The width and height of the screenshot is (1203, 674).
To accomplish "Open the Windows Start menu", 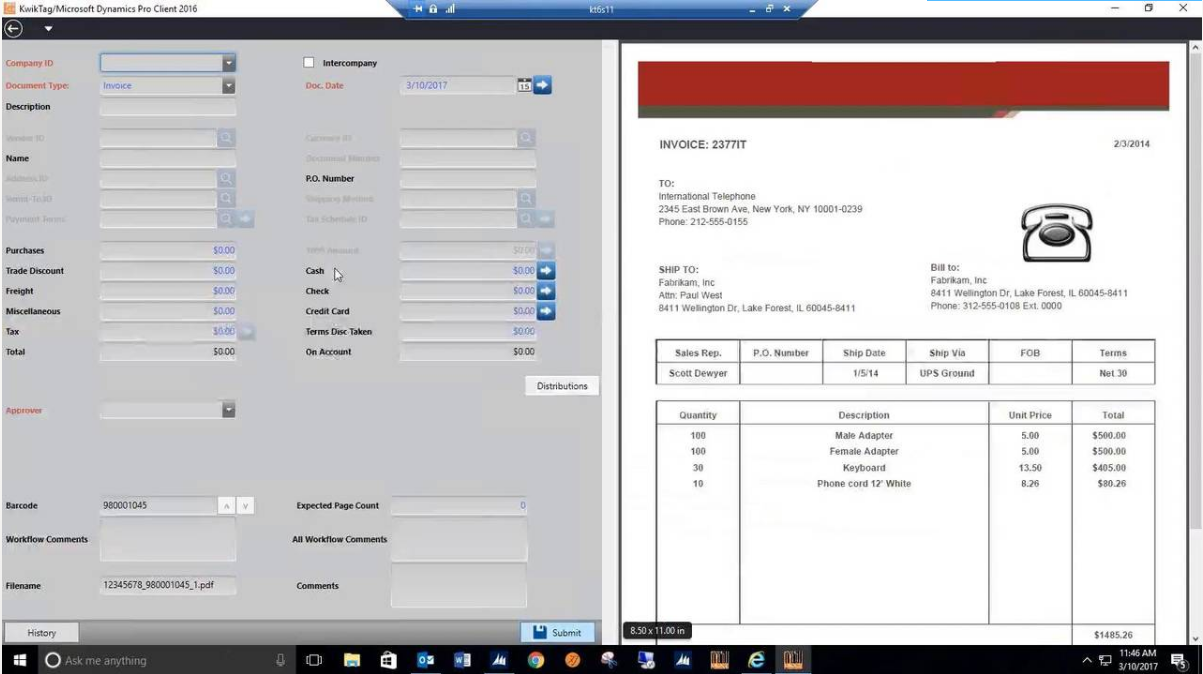I will 19,660.
